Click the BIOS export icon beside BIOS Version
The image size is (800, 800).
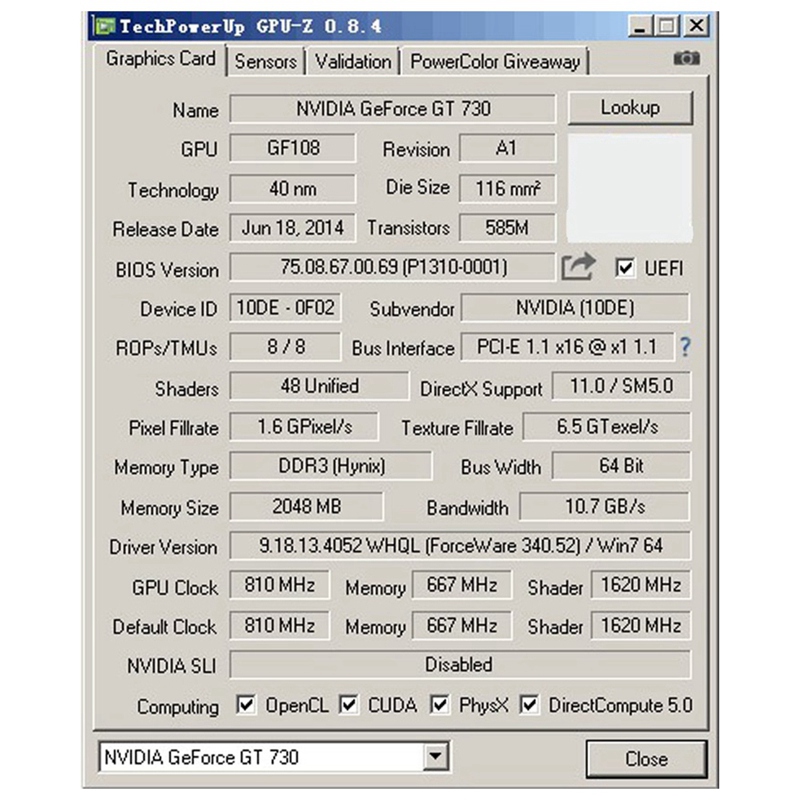578,266
